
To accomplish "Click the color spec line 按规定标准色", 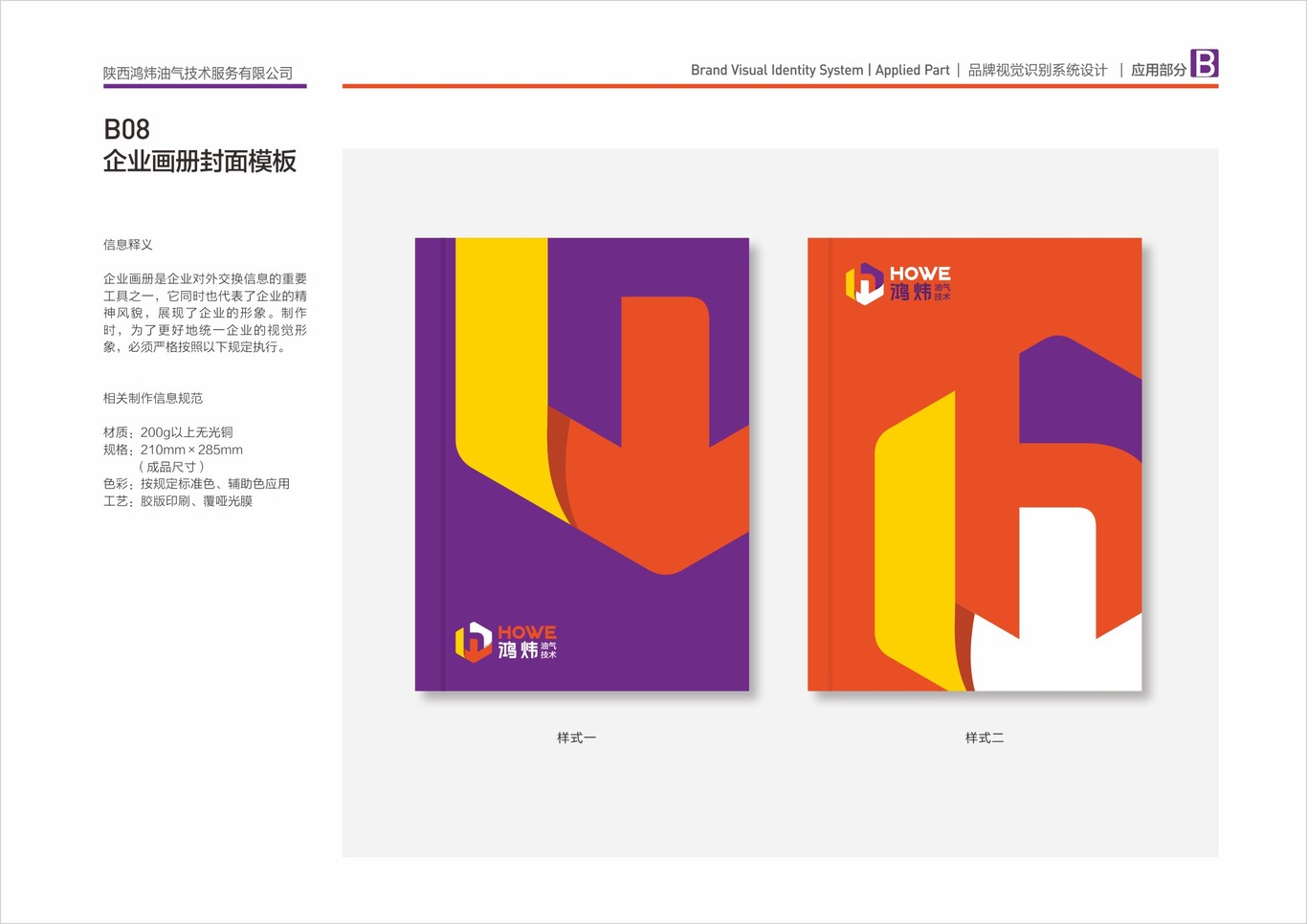I will pos(196,484).
